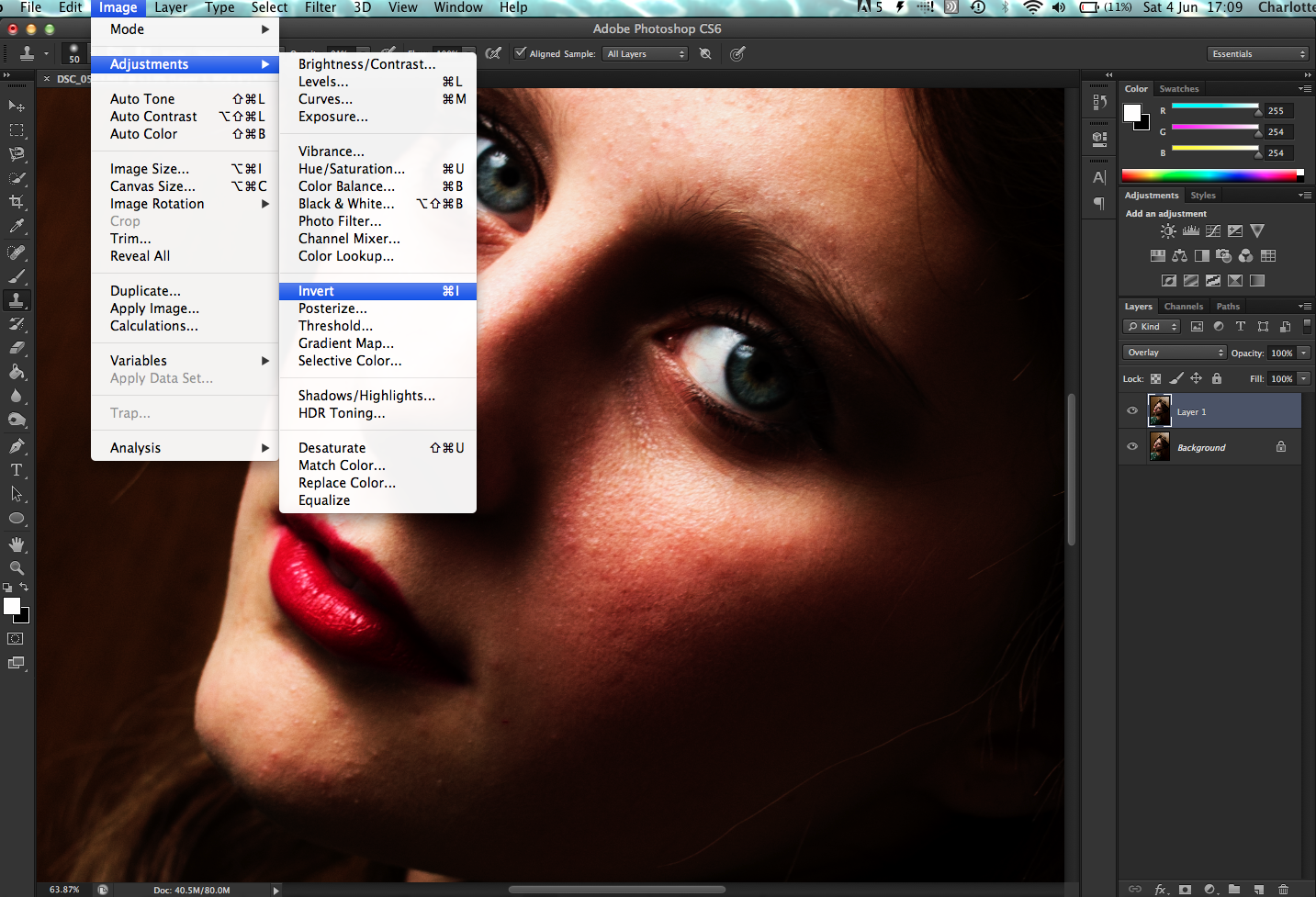This screenshot has height=897, width=1316.
Task: Hide the Background layer
Action: click(x=1132, y=447)
